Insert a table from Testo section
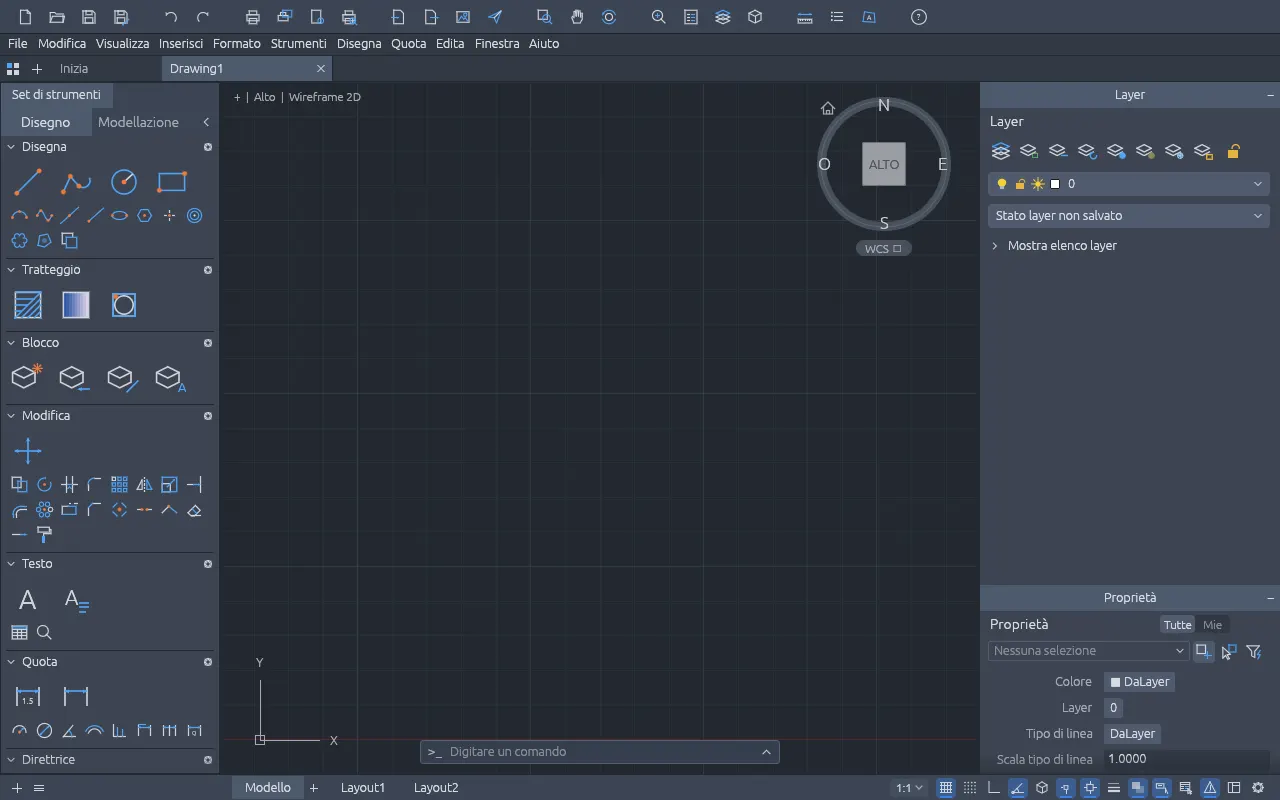 point(19,632)
